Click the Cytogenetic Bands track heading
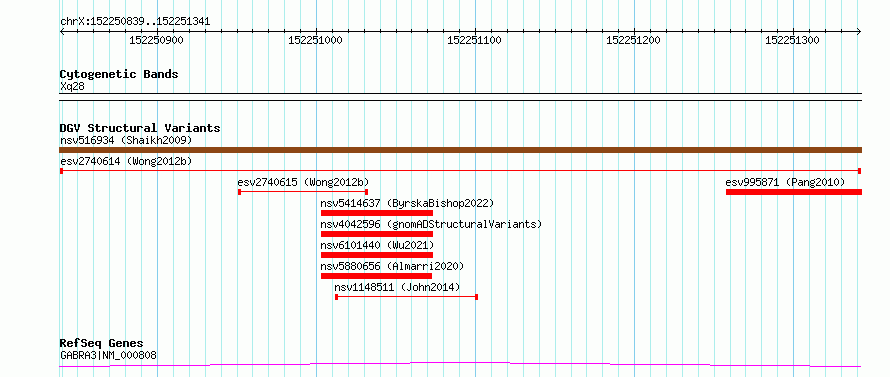Screen dimensions: 890x377 [119, 74]
